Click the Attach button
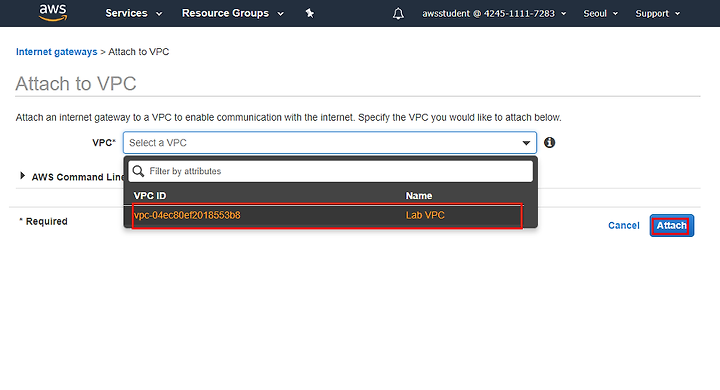This screenshot has width=720, height=390. click(x=671, y=226)
